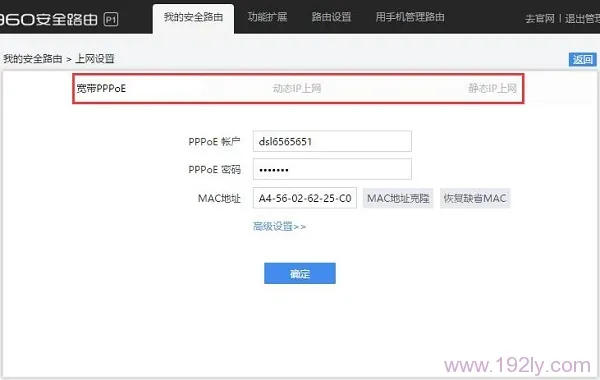This screenshot has width=600, height=380.
Task: Click the 360安全路由 logo
Action: coord(49,20)
